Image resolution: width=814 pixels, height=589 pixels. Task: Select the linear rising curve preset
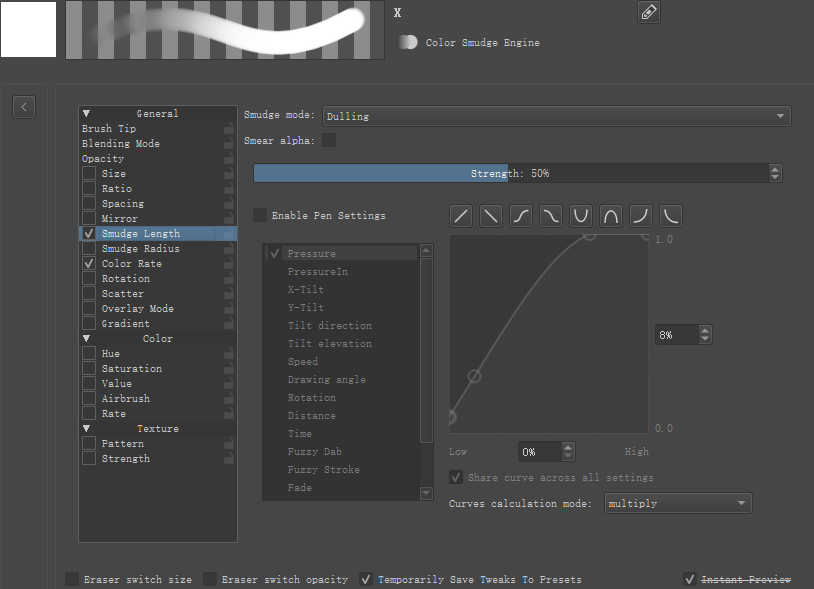pyautogui.click(x=461, y=216)
